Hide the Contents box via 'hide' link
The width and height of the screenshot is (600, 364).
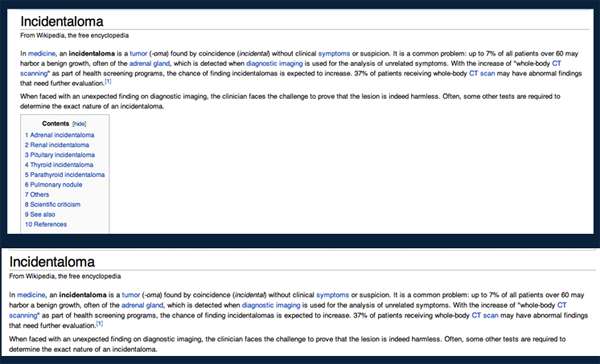pyautogui.click(x=79, y=124)
